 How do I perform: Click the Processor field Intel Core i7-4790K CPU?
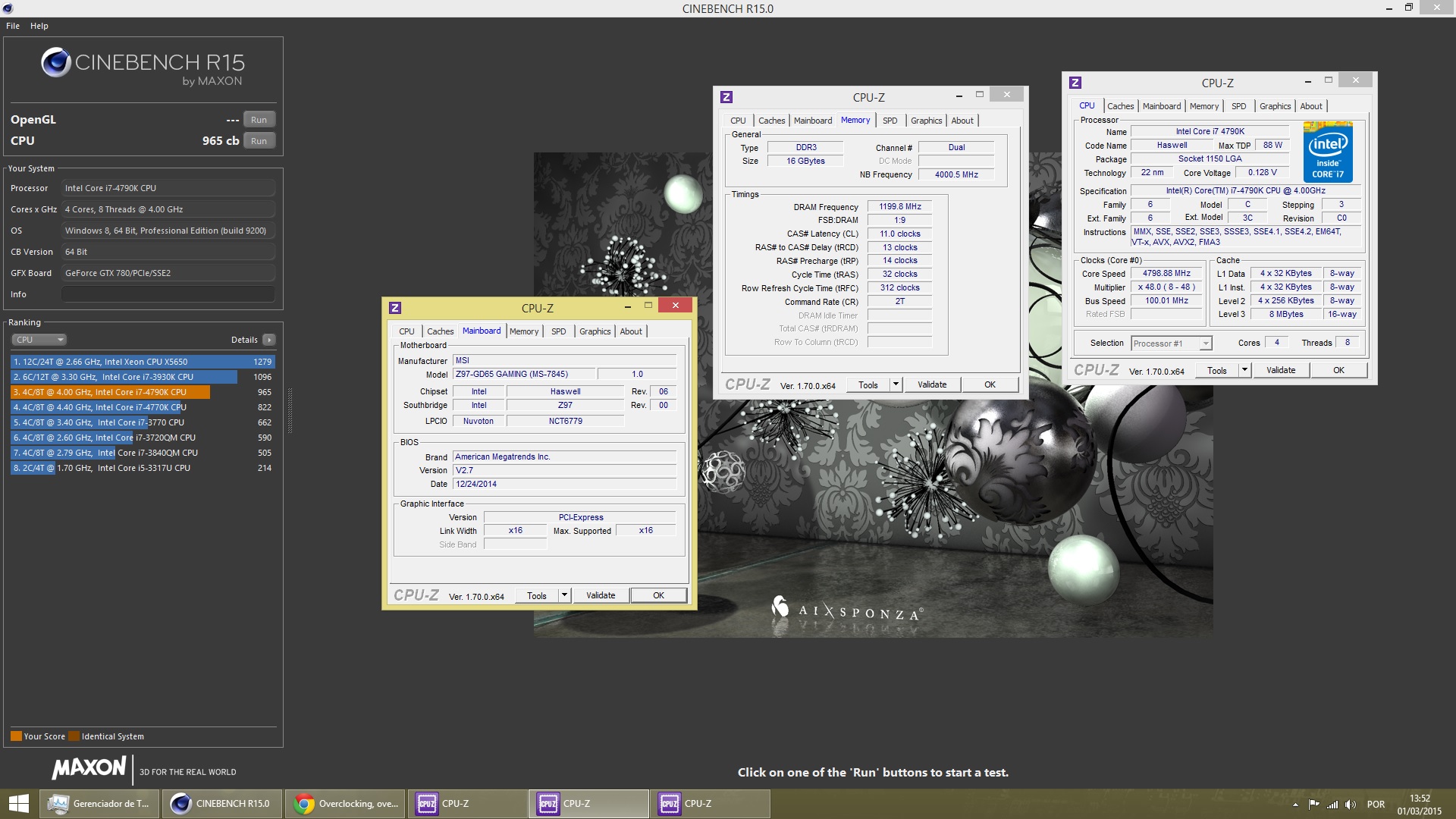click(x=168, y=188)
